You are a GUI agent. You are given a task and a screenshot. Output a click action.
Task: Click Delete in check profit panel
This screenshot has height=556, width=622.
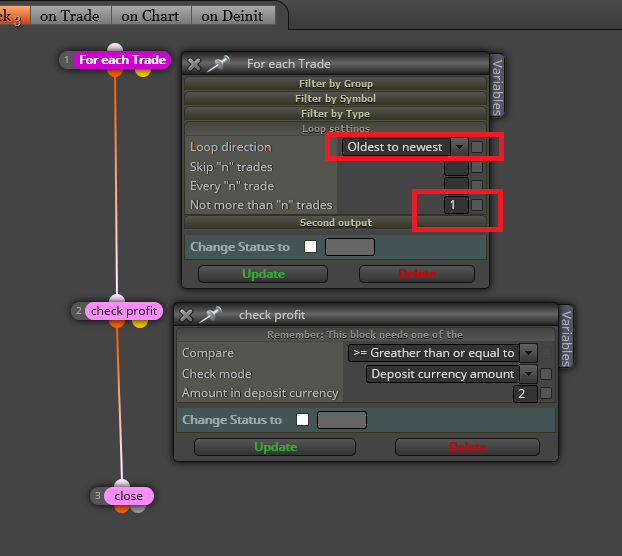[x=467, y=447]
